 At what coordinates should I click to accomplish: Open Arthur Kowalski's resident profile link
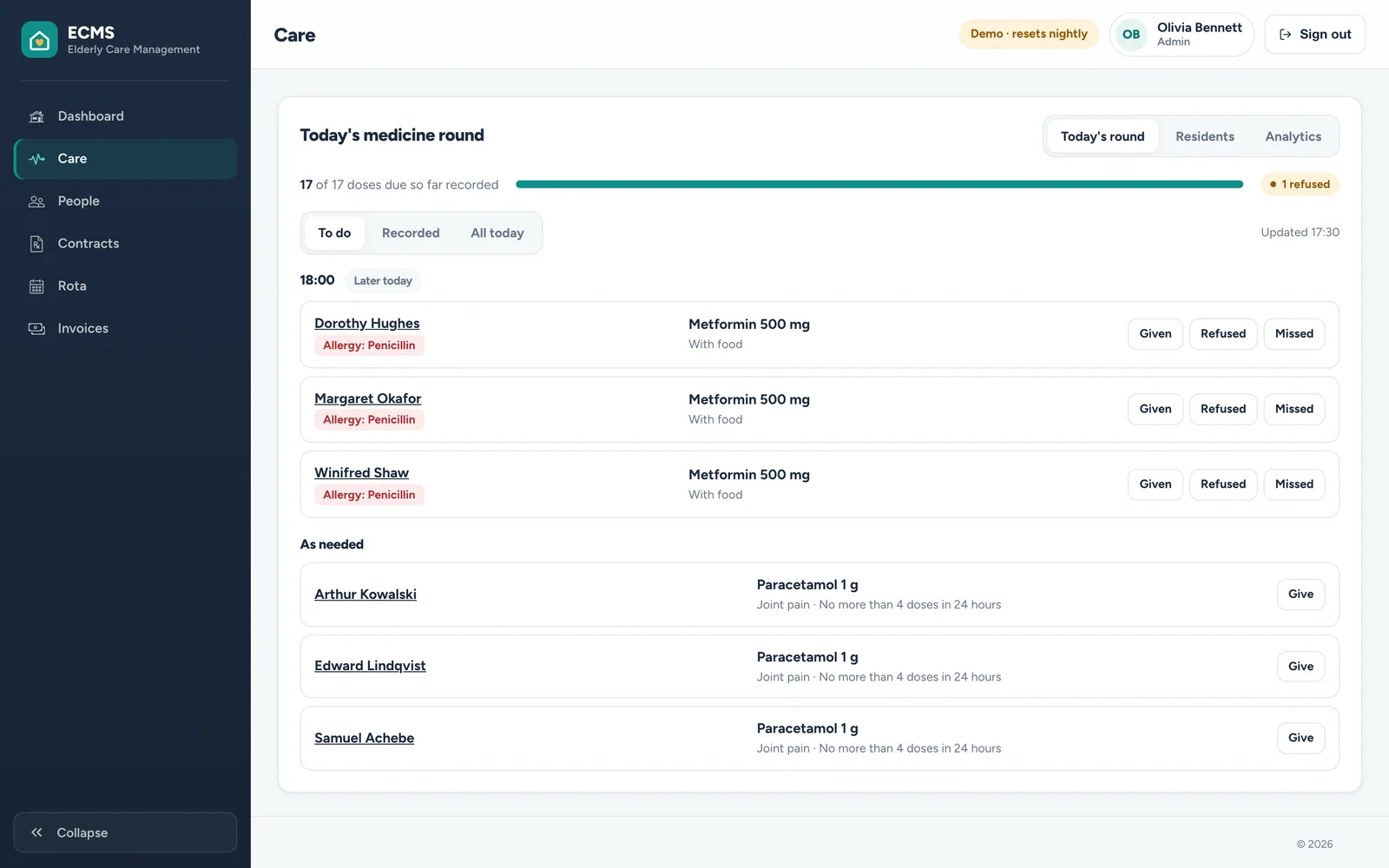(x=365, y=595)
